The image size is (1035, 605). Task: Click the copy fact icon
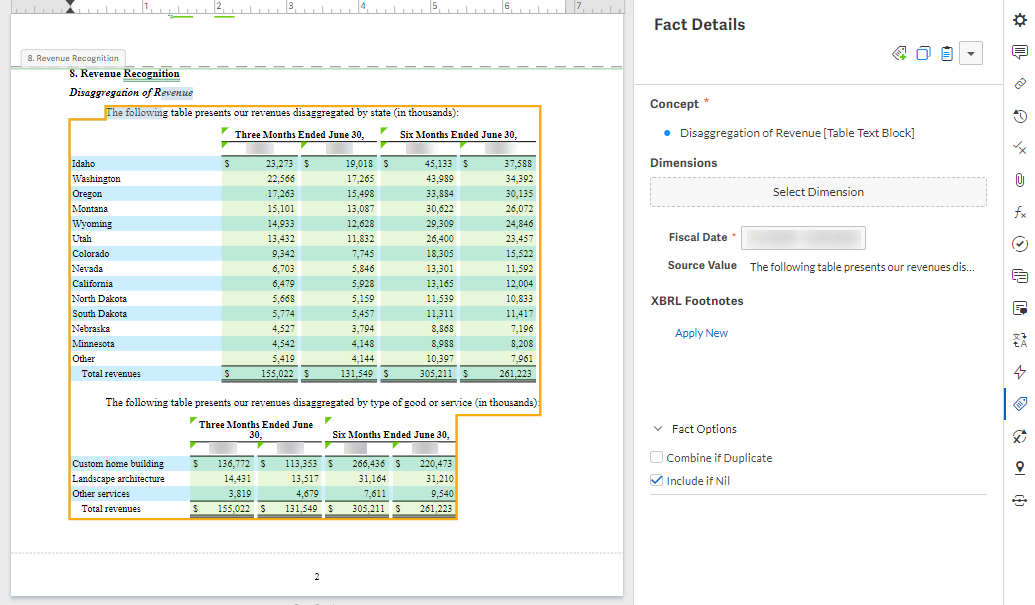click(923, 54)
